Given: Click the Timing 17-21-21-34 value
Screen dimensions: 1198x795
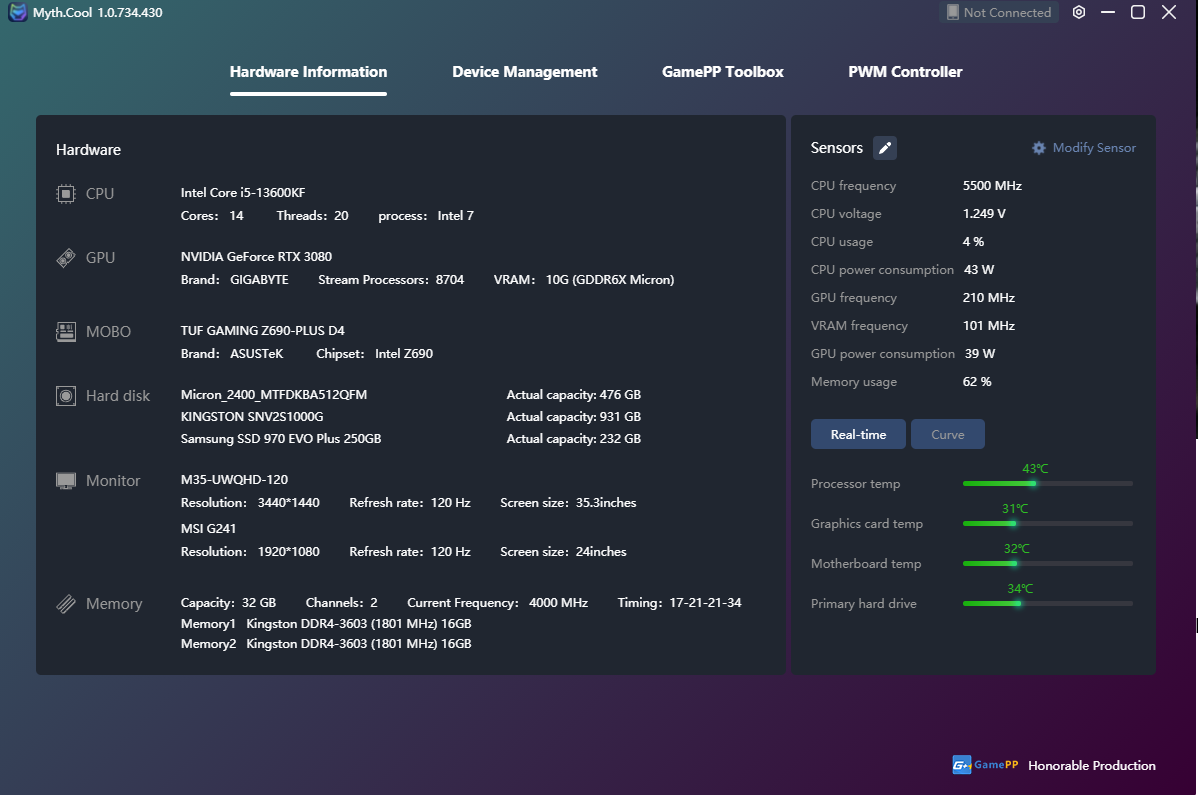Looking at the screenshot, I should (705, 603).
